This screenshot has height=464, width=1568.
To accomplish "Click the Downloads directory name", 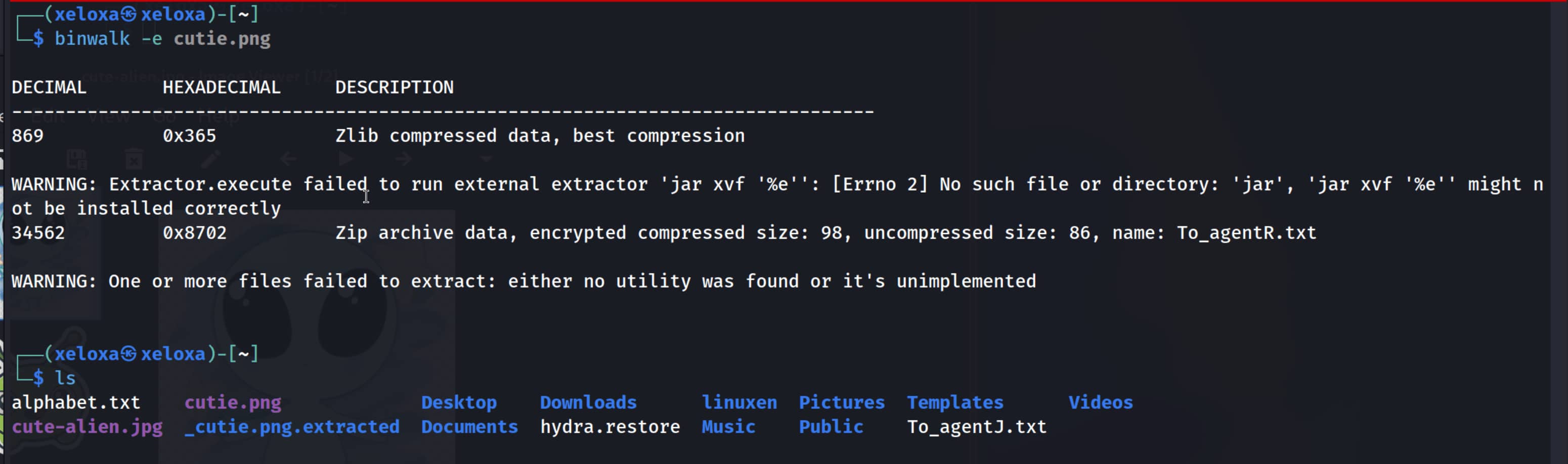I will click(588, 402).
